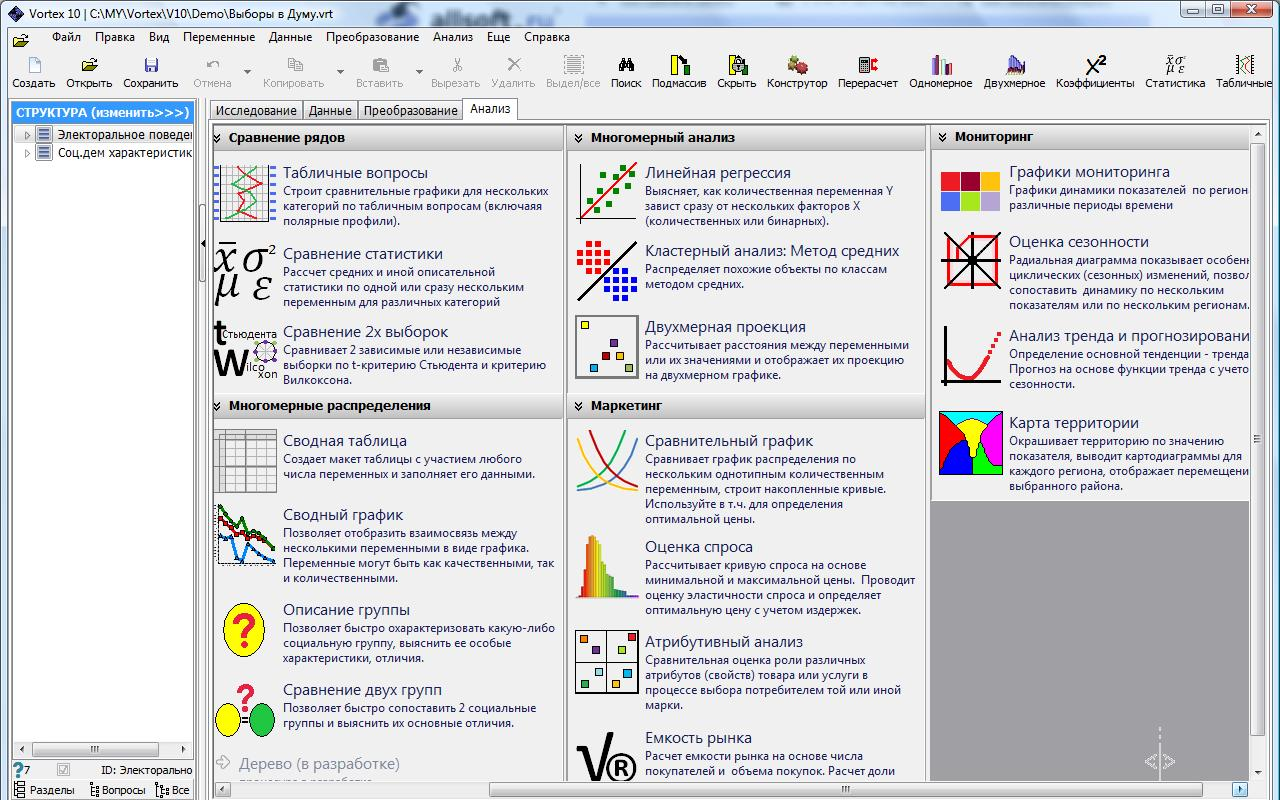Click the Поиск binoculars icon
Image resolution: width=1280 pixels, height=800 pixels.
626,66
